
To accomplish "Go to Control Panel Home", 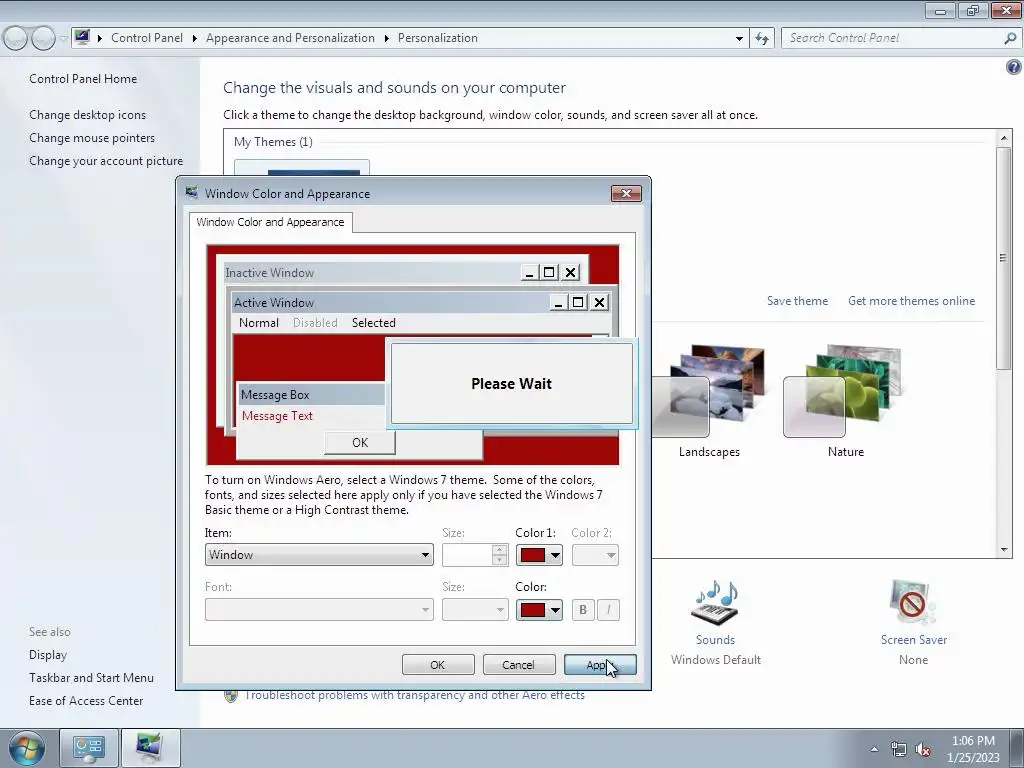I will pyautogui.click(x=83, y=78).
